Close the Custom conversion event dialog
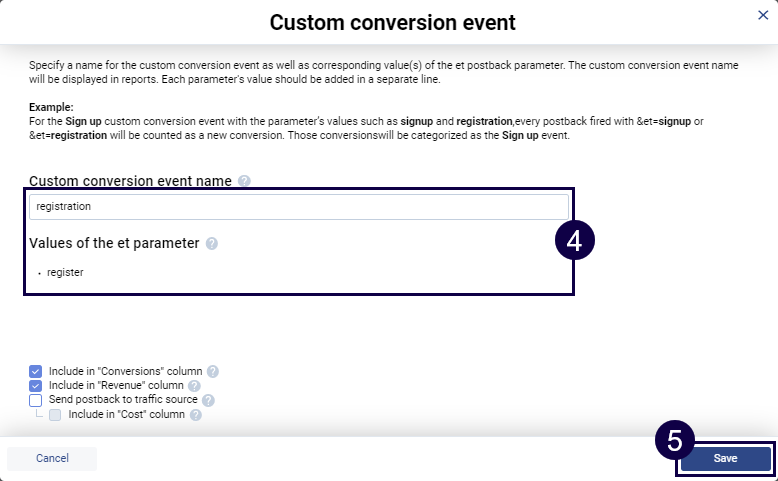Screen dimensions: 778x481 click(764, 16)
